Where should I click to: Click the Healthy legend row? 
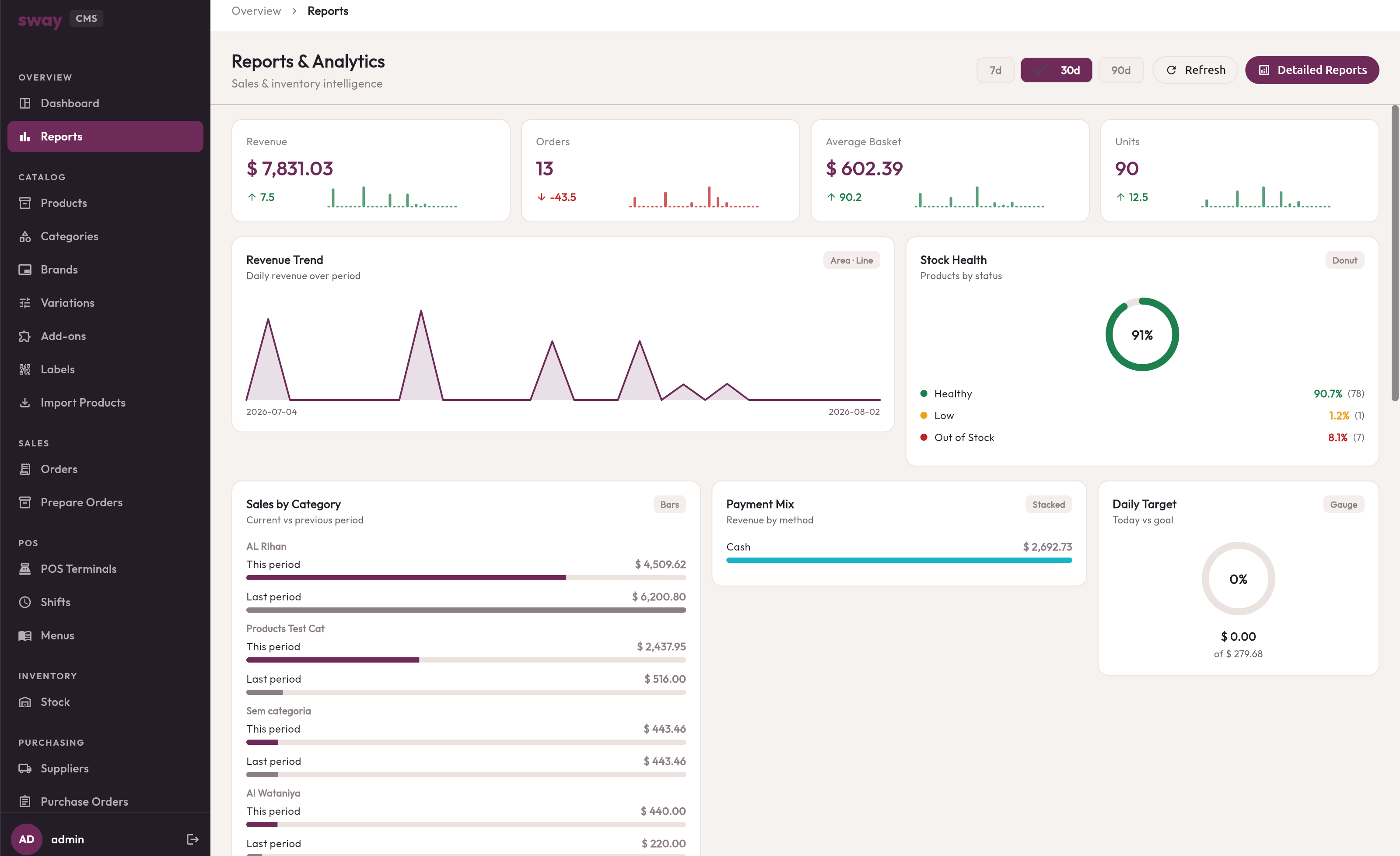coord(1142,393)
